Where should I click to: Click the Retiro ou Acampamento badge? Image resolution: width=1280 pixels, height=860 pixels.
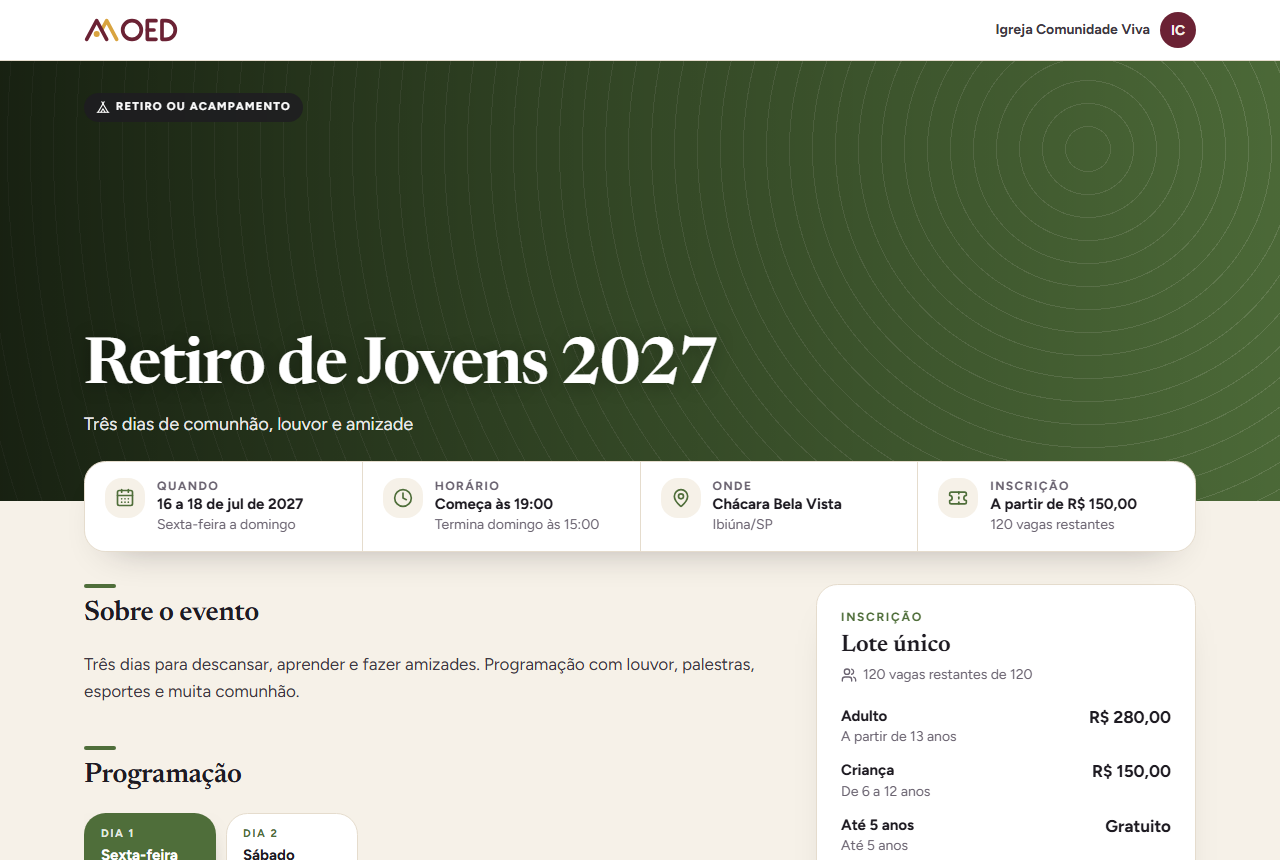193,107
